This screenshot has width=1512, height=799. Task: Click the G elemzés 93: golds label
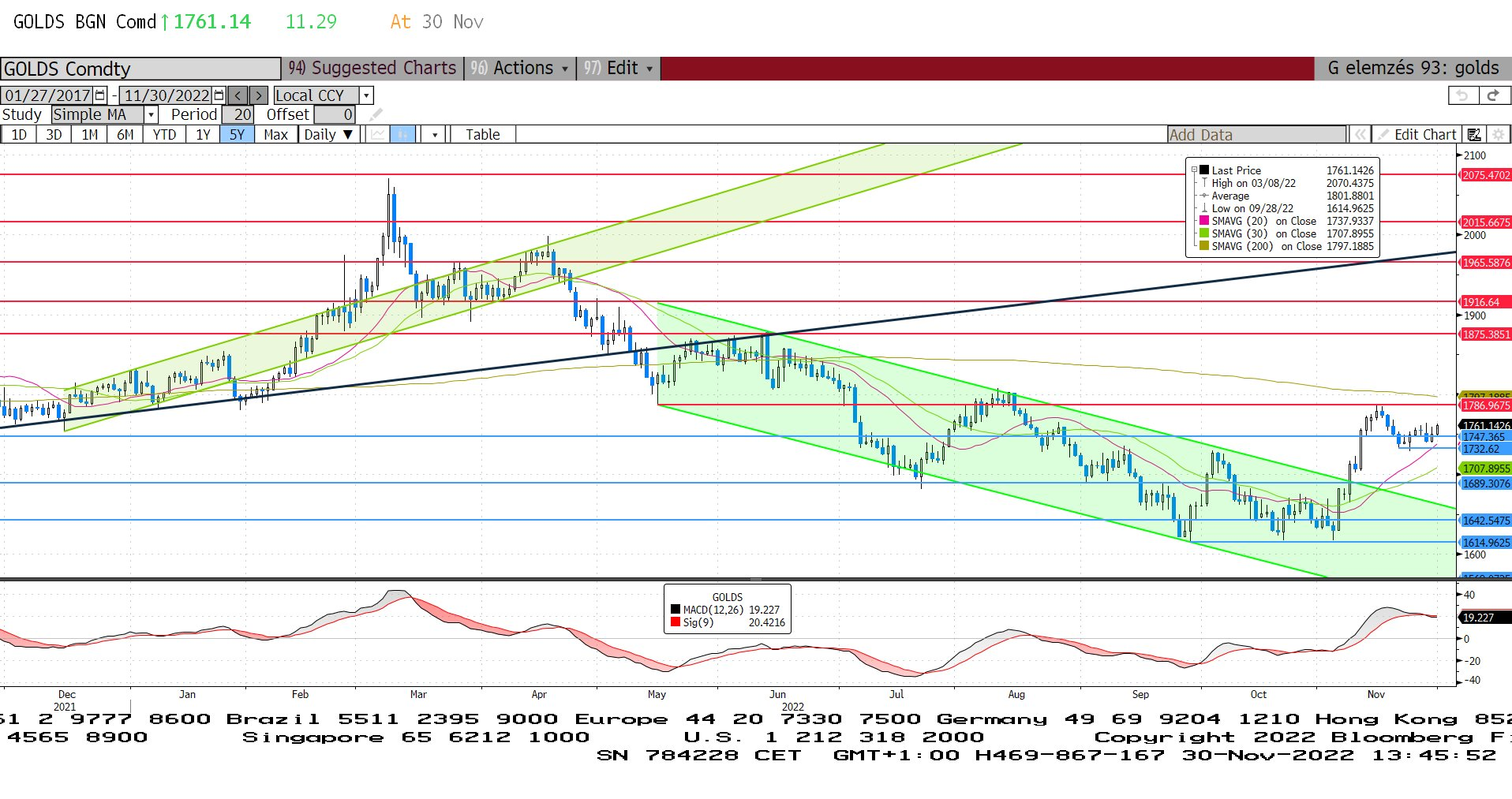[1413, 69]
